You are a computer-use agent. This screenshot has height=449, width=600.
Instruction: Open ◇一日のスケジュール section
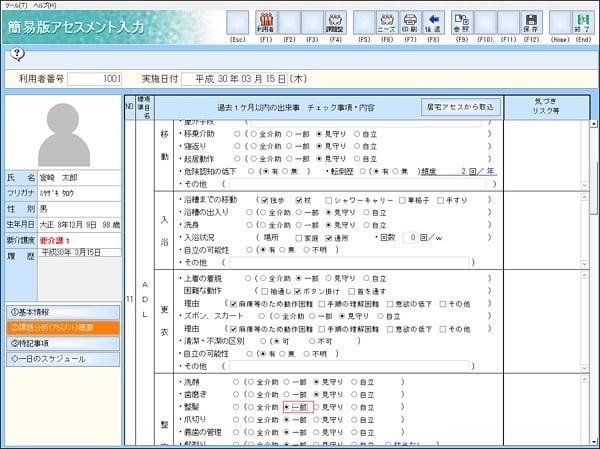coord(63,359)
